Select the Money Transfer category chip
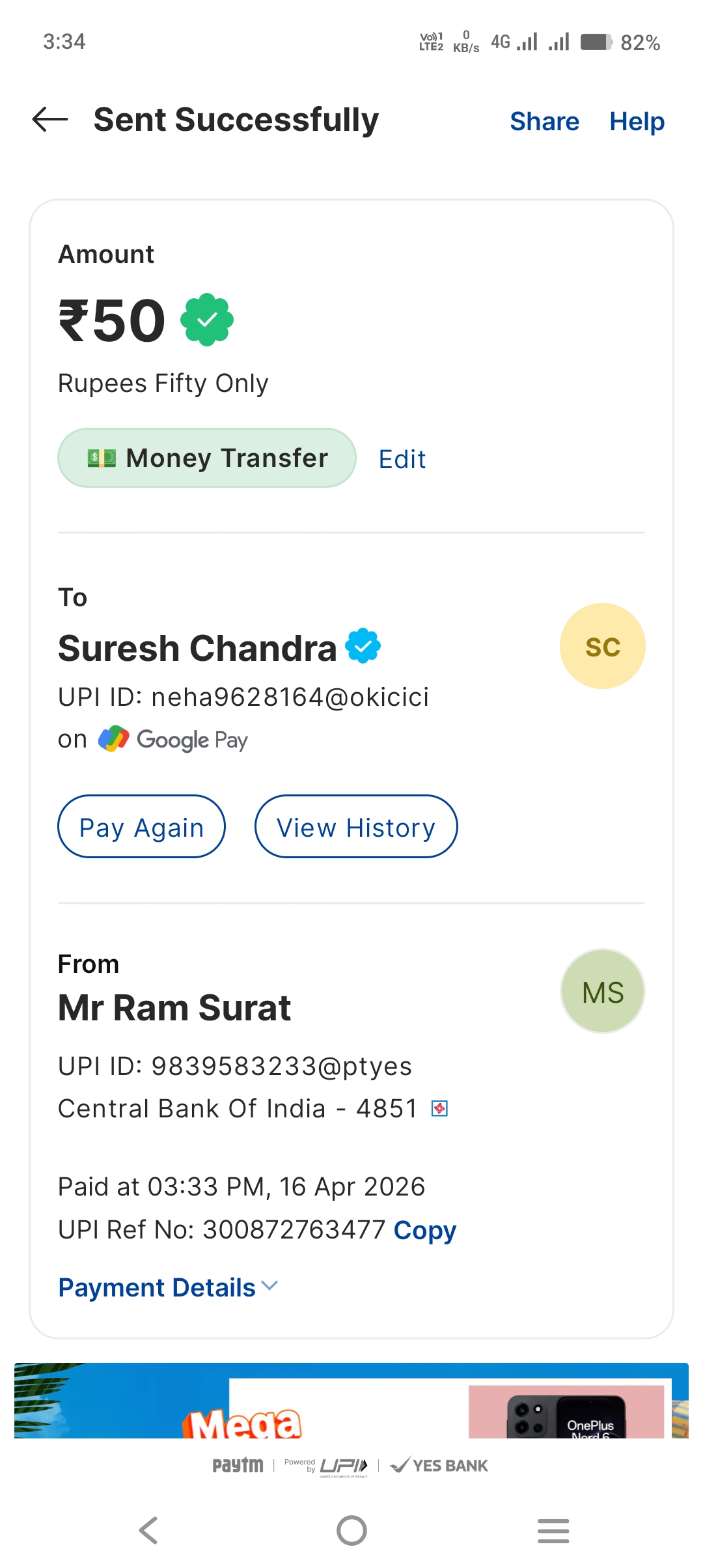Screen dimensions: 703x1568 [x=207, y=458]
